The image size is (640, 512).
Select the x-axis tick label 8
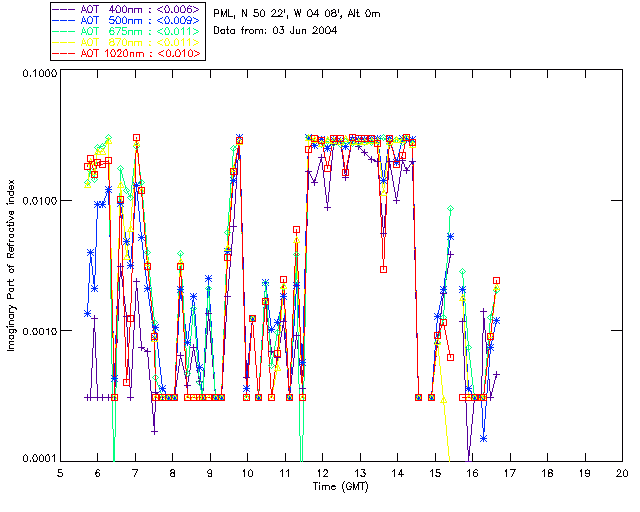(x=173, y=472)
